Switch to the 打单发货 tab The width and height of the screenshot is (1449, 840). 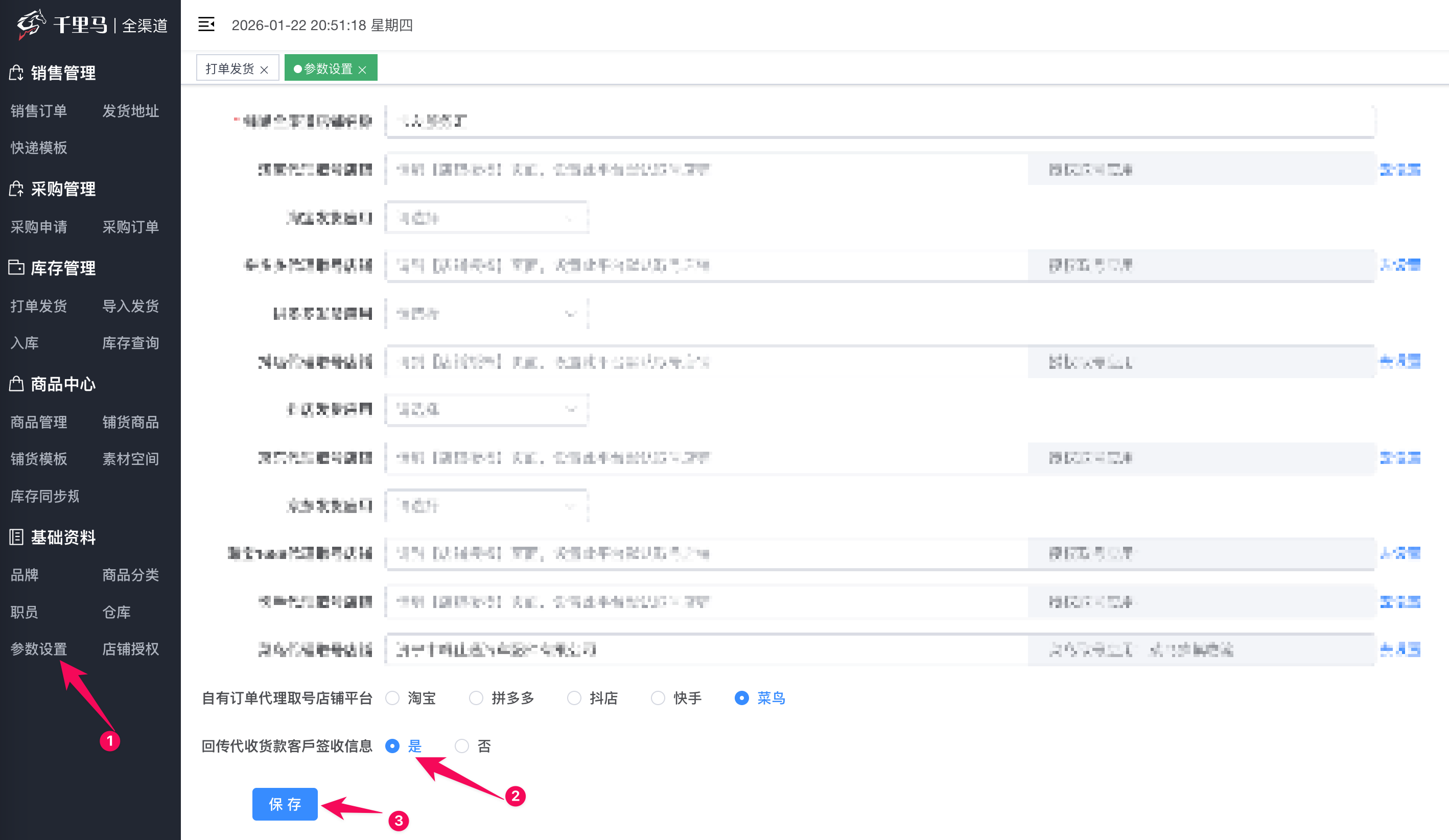pyautogui.click(x=230, y=68)
